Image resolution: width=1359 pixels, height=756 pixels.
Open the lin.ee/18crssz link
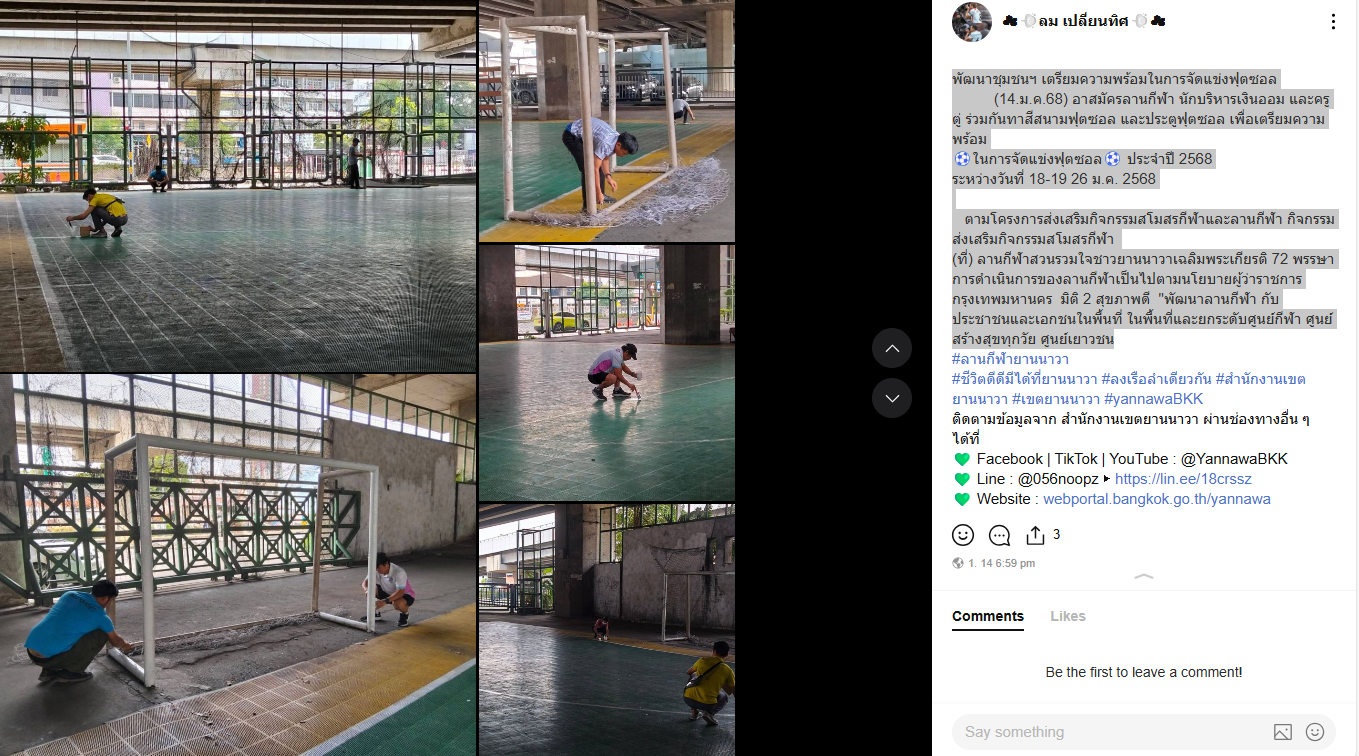tap(1183, 479)
